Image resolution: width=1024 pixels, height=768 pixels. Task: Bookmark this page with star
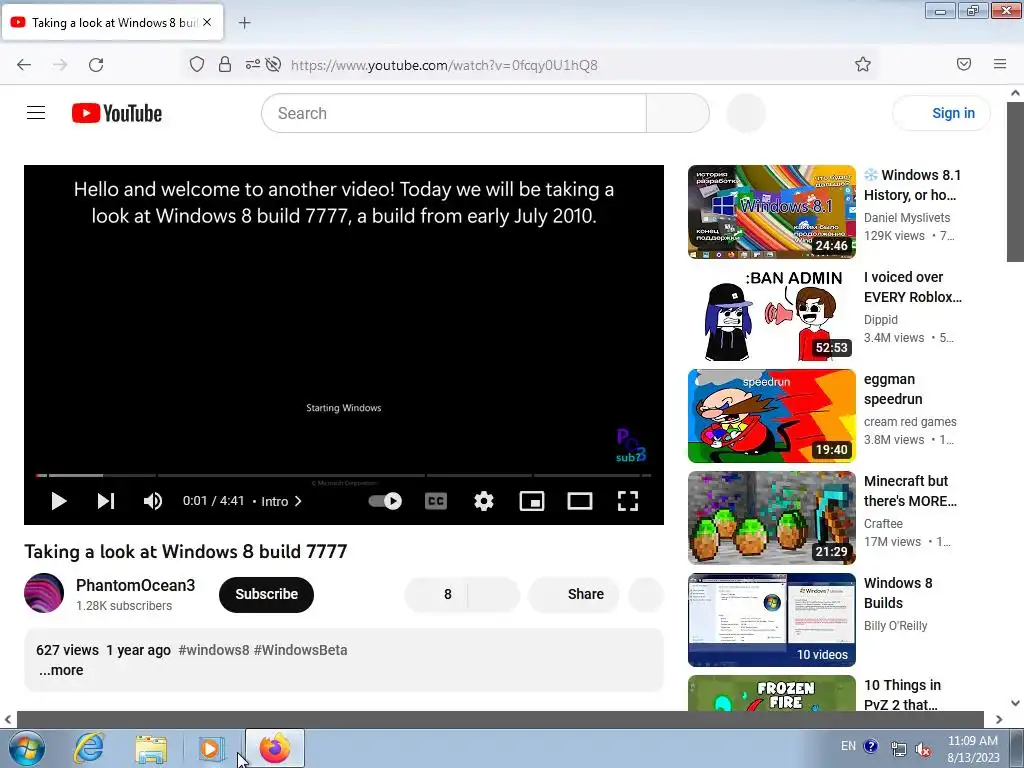coord(863,64)
